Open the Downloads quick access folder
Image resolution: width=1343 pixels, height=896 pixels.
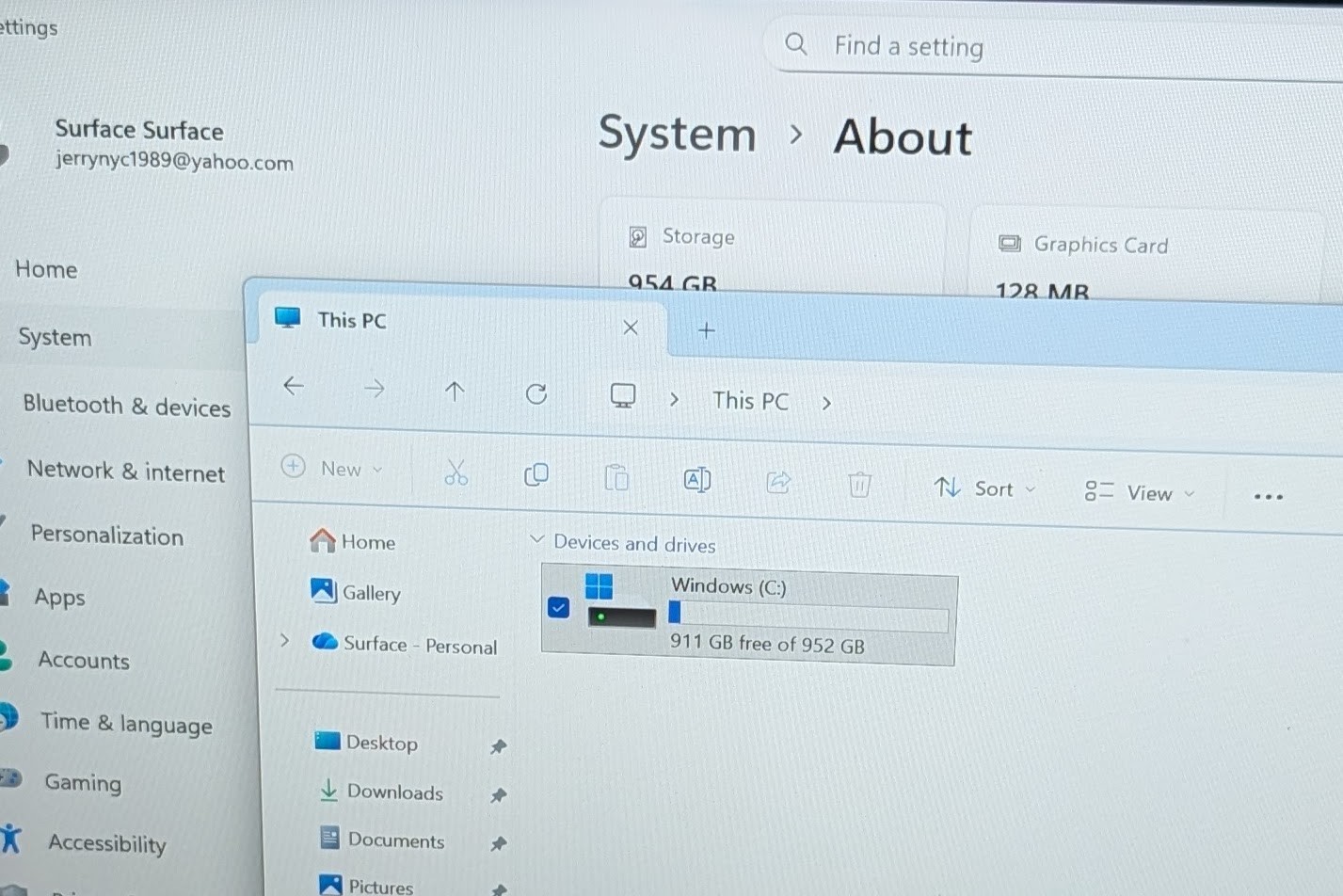(381, 792)
